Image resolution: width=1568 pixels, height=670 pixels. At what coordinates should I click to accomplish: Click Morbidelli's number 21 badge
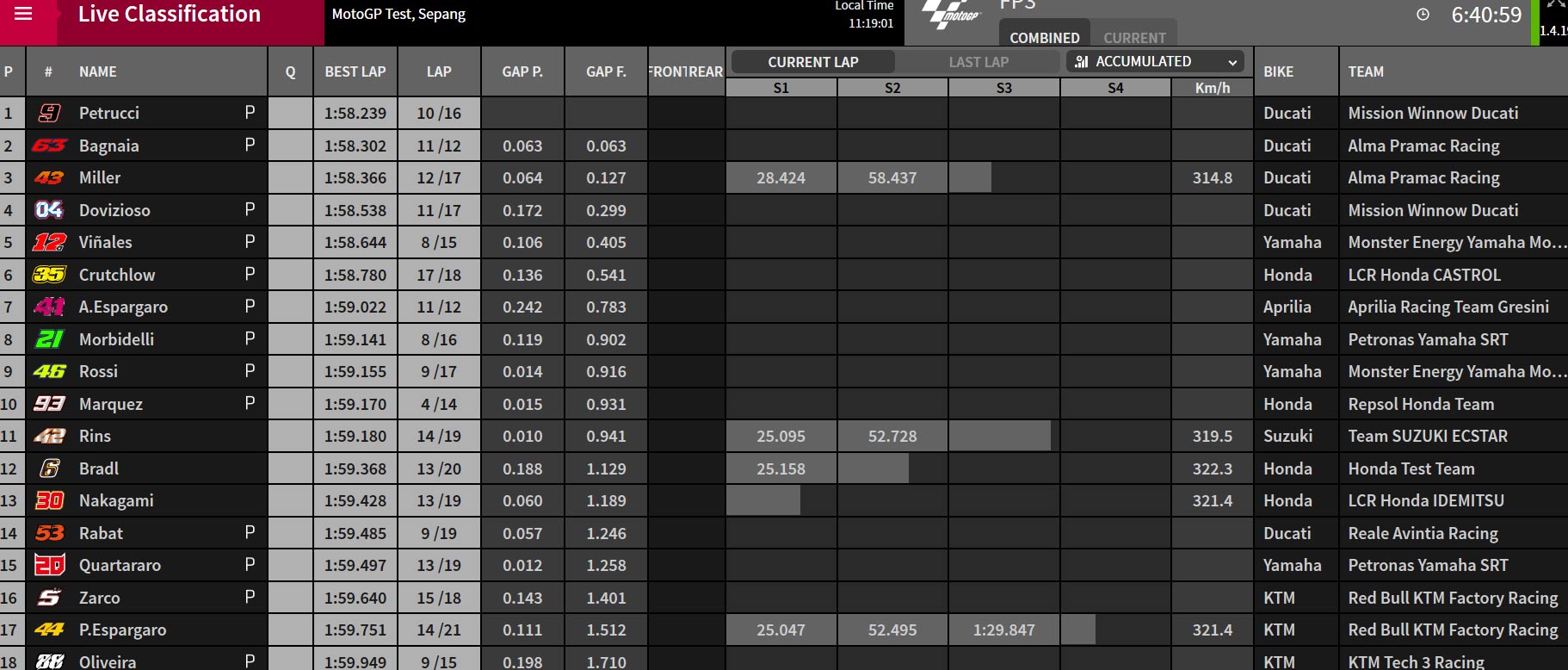(x=49, y=339)
